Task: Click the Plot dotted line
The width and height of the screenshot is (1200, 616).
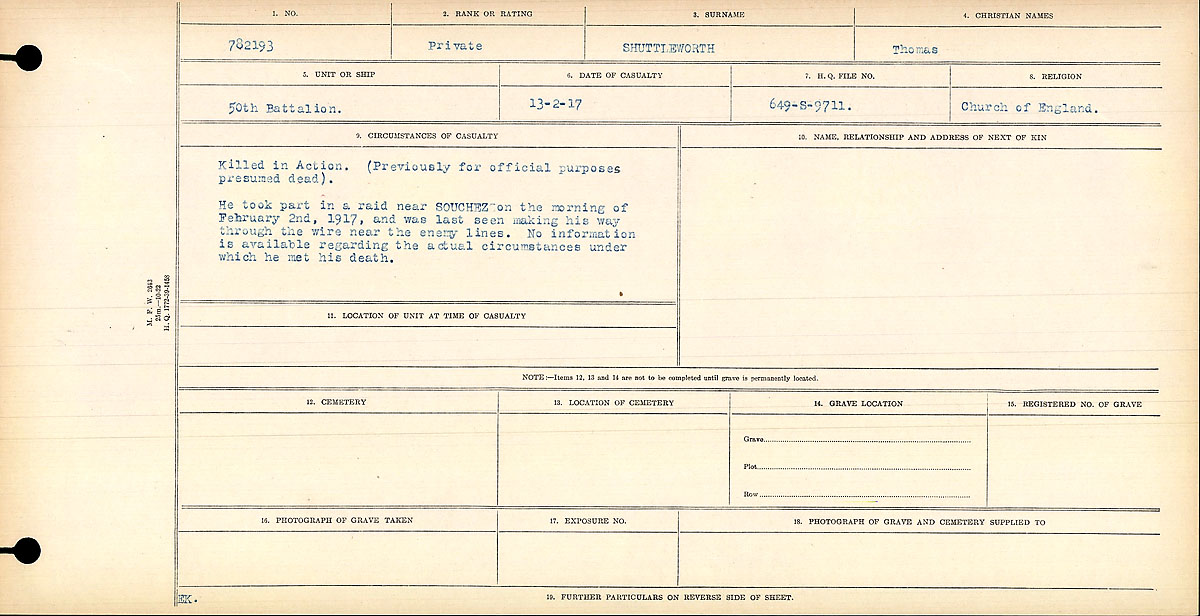Action: pyautogui.click(x=868, y=467)
